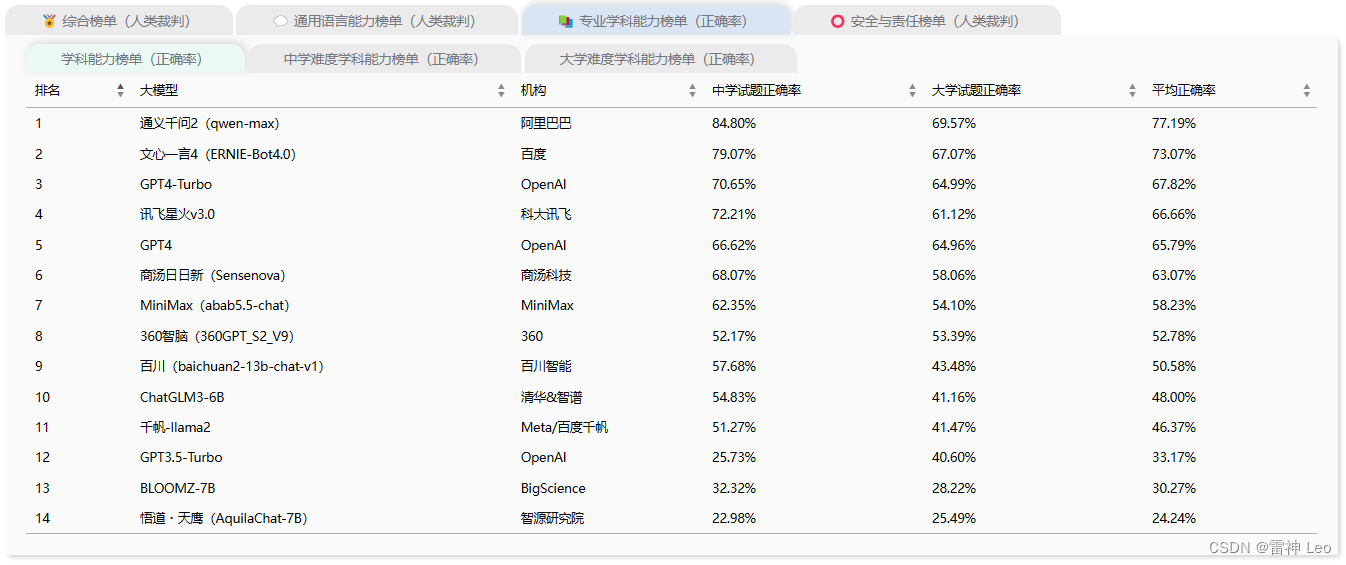Viewport: 1346px width, 565px height.
Task: Click the GPT4-Turbo model name
Action: [x=176, y=184]
